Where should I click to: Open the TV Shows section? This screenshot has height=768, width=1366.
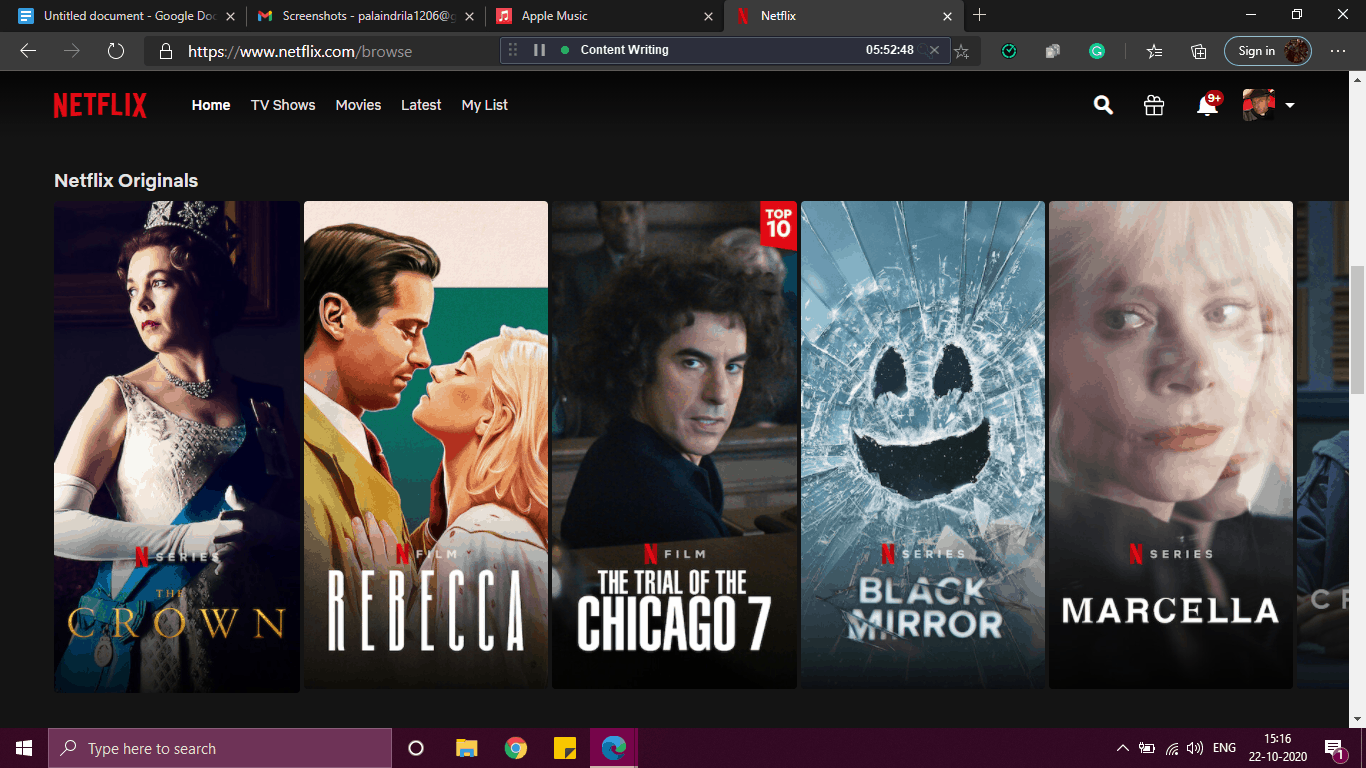283,105
